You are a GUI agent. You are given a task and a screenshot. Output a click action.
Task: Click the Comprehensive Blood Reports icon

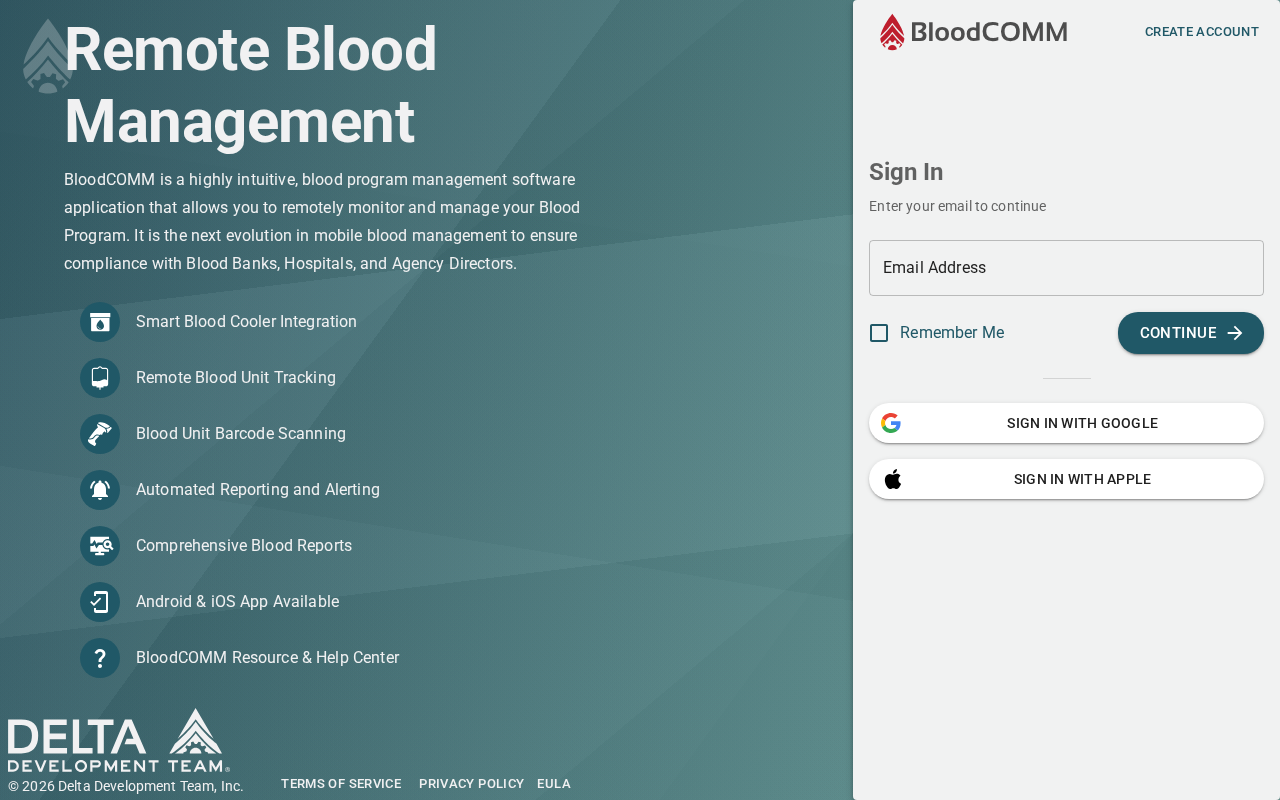coord(100,546)
